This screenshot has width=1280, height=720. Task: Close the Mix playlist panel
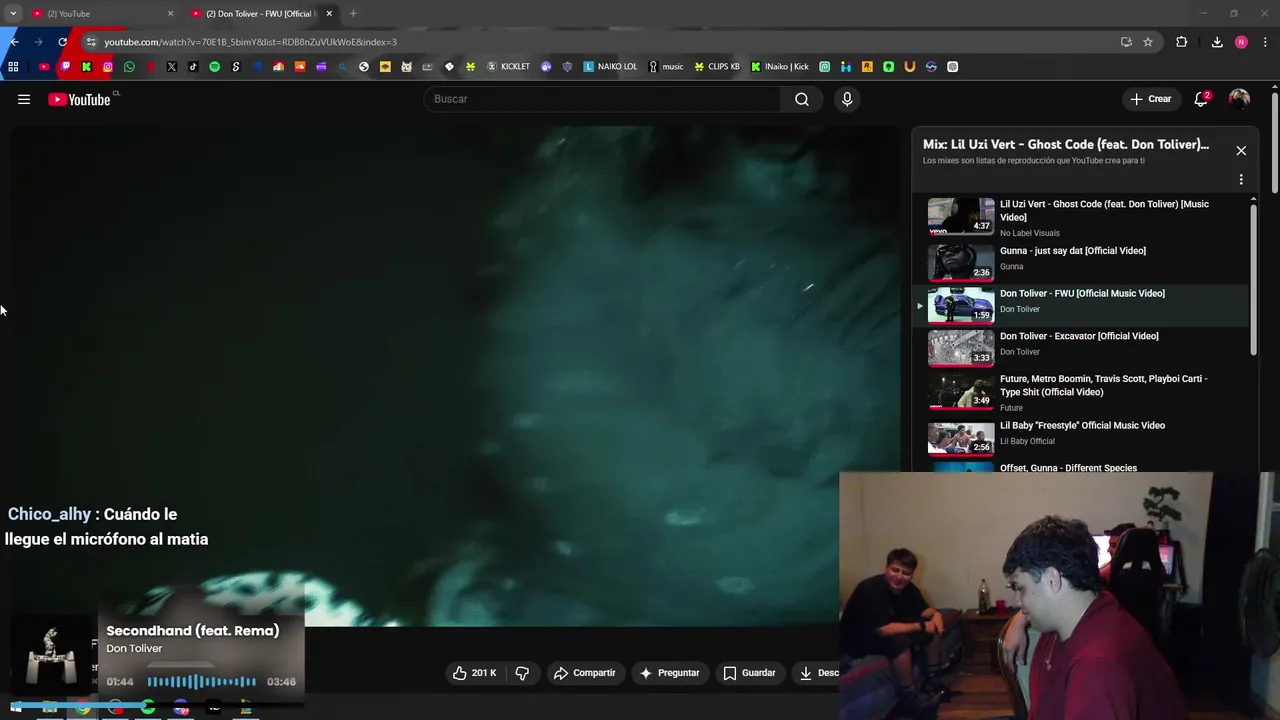pos(1241,150)
